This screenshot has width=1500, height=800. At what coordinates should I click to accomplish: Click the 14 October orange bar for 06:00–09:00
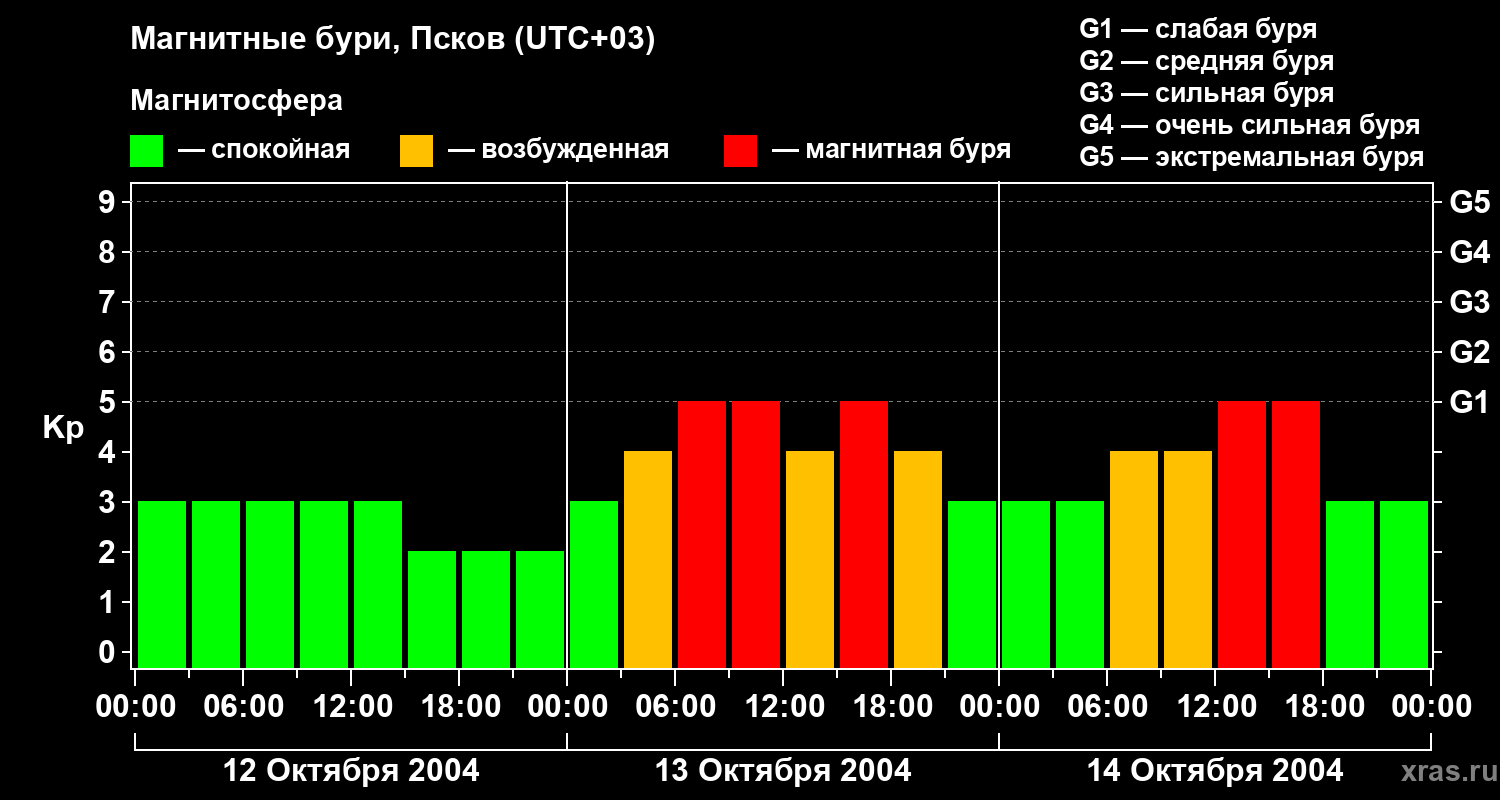[1134, 559]
